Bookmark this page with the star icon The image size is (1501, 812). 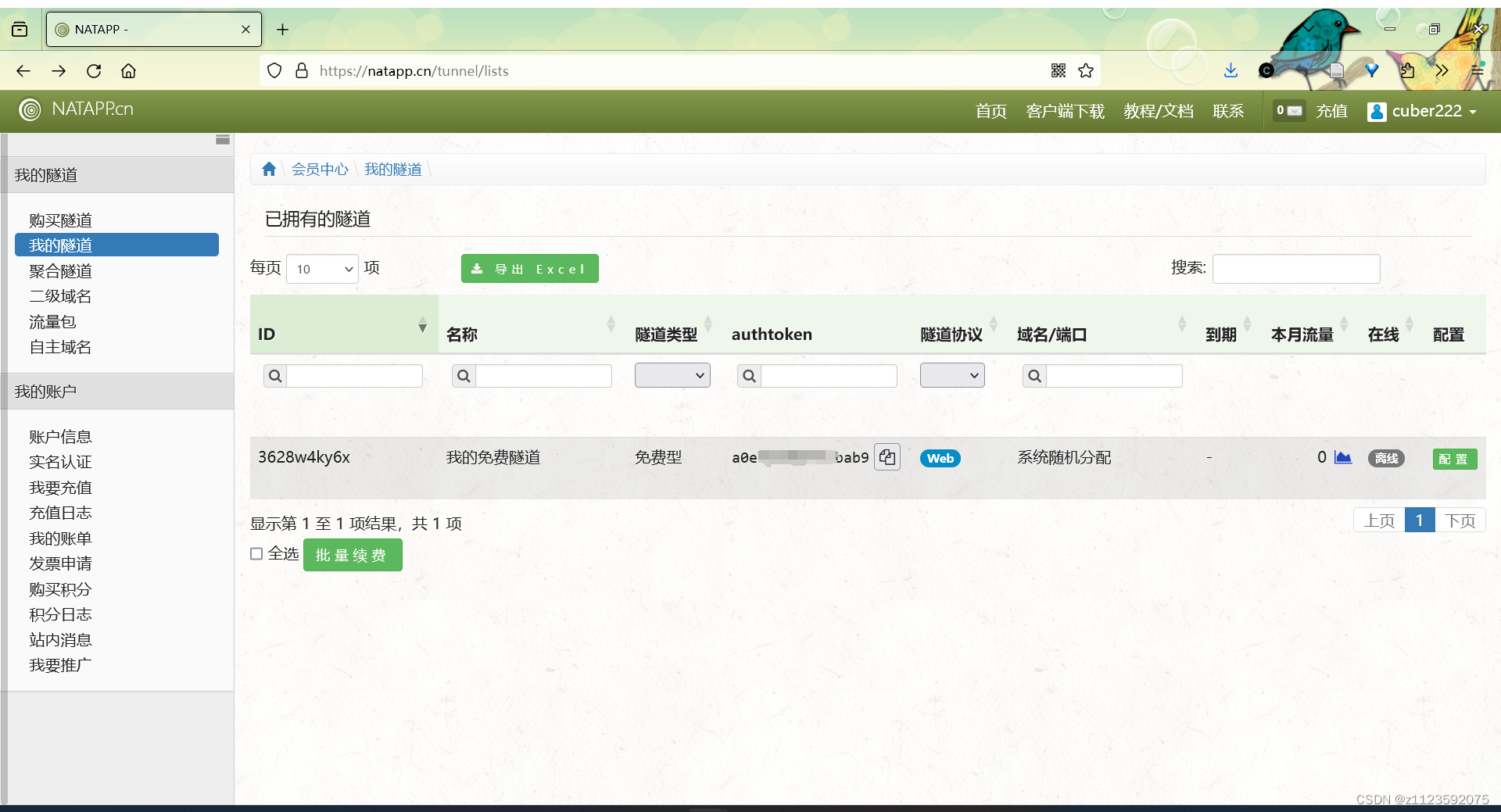click(1086, 70)
